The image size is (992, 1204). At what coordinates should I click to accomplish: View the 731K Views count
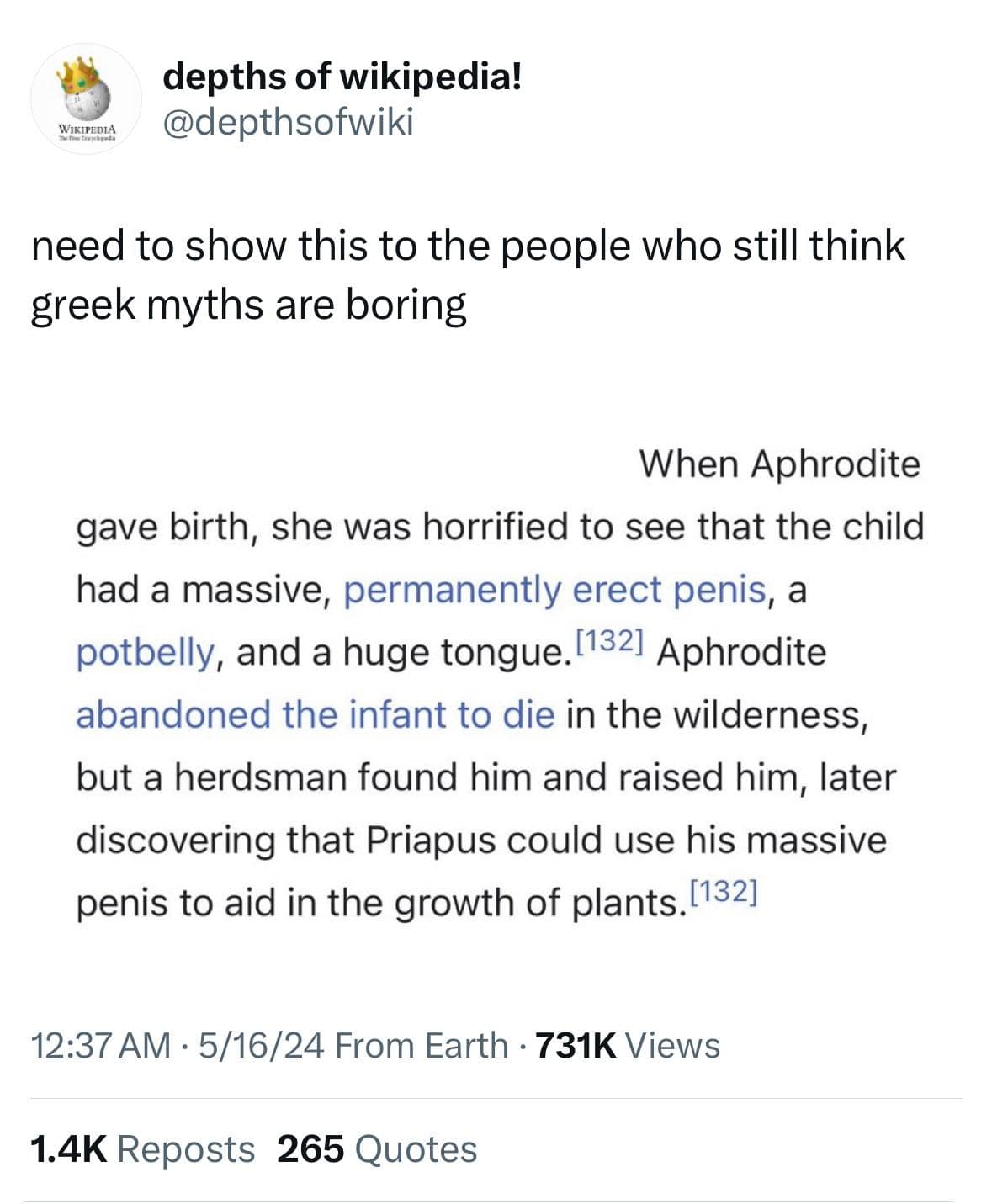[x=627, y=1046]
